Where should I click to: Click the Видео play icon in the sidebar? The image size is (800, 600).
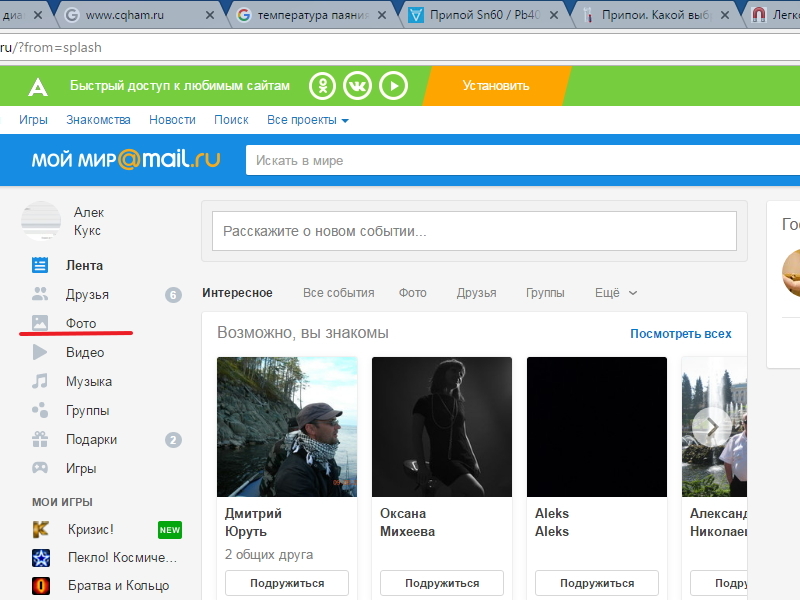pos(40,352)
